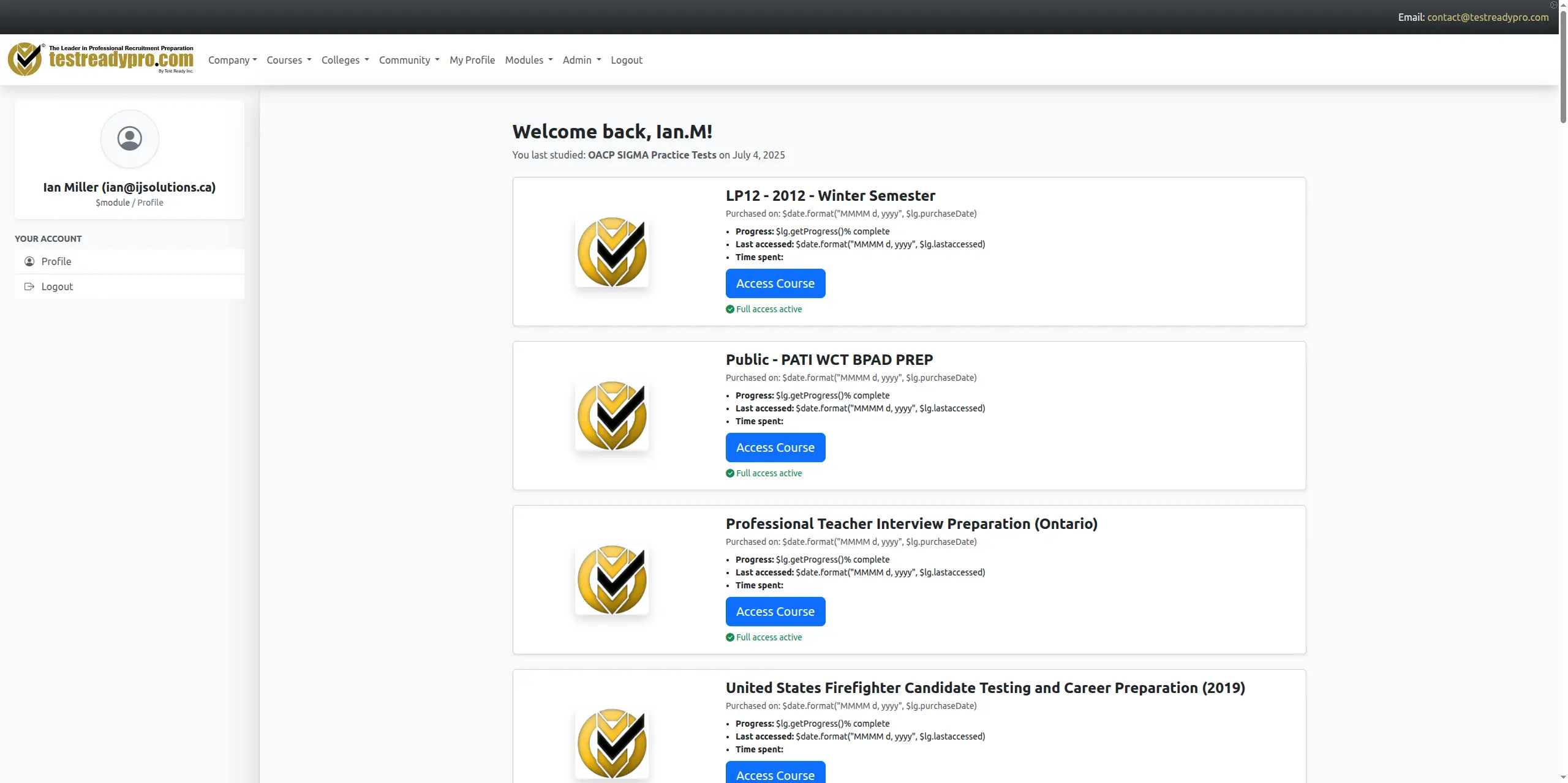This screenshot has height=783, width=1568.
Task: Access the LP12 - 2012 Winter Semester course
Action: point(775,283)
